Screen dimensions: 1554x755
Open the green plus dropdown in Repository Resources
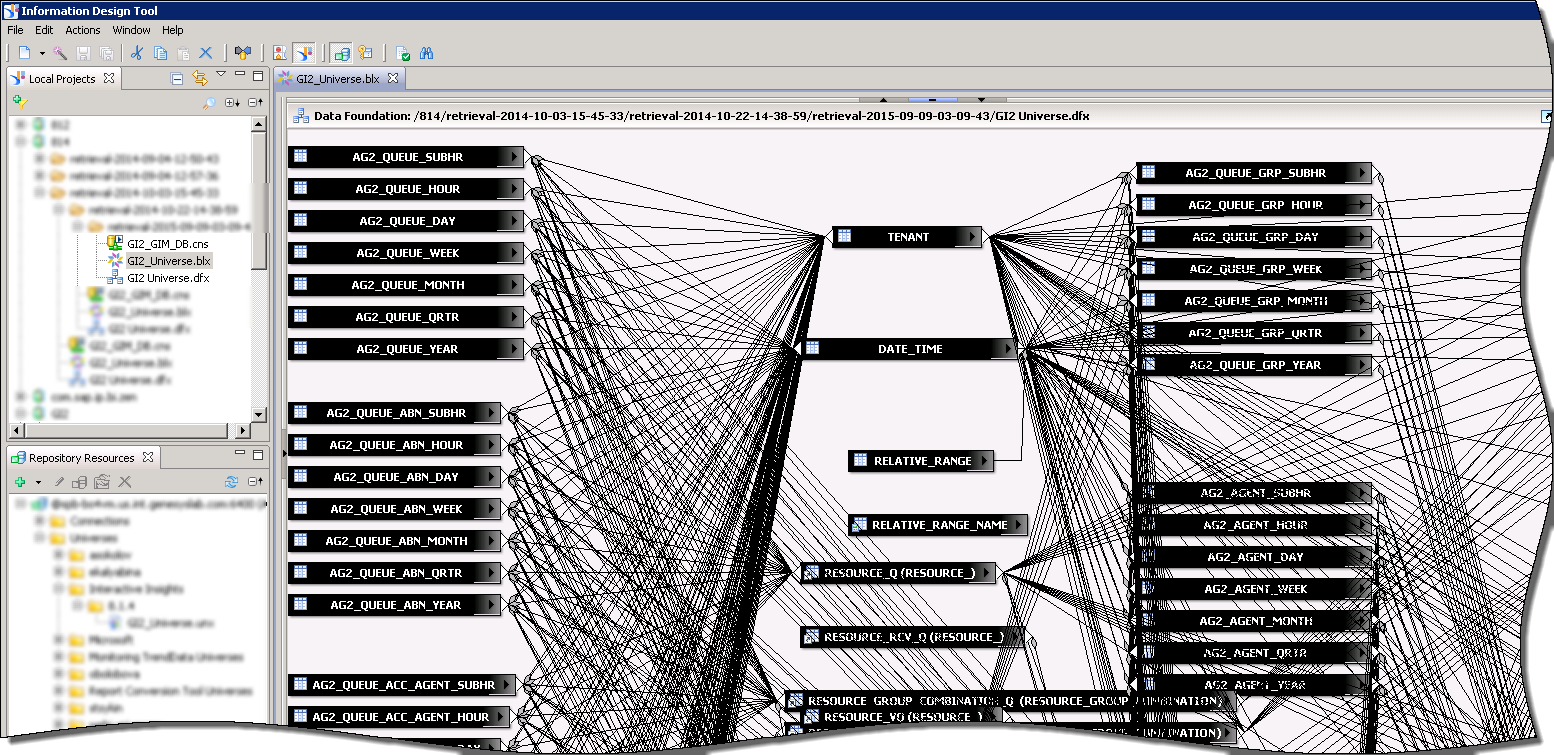coord(38,482)
